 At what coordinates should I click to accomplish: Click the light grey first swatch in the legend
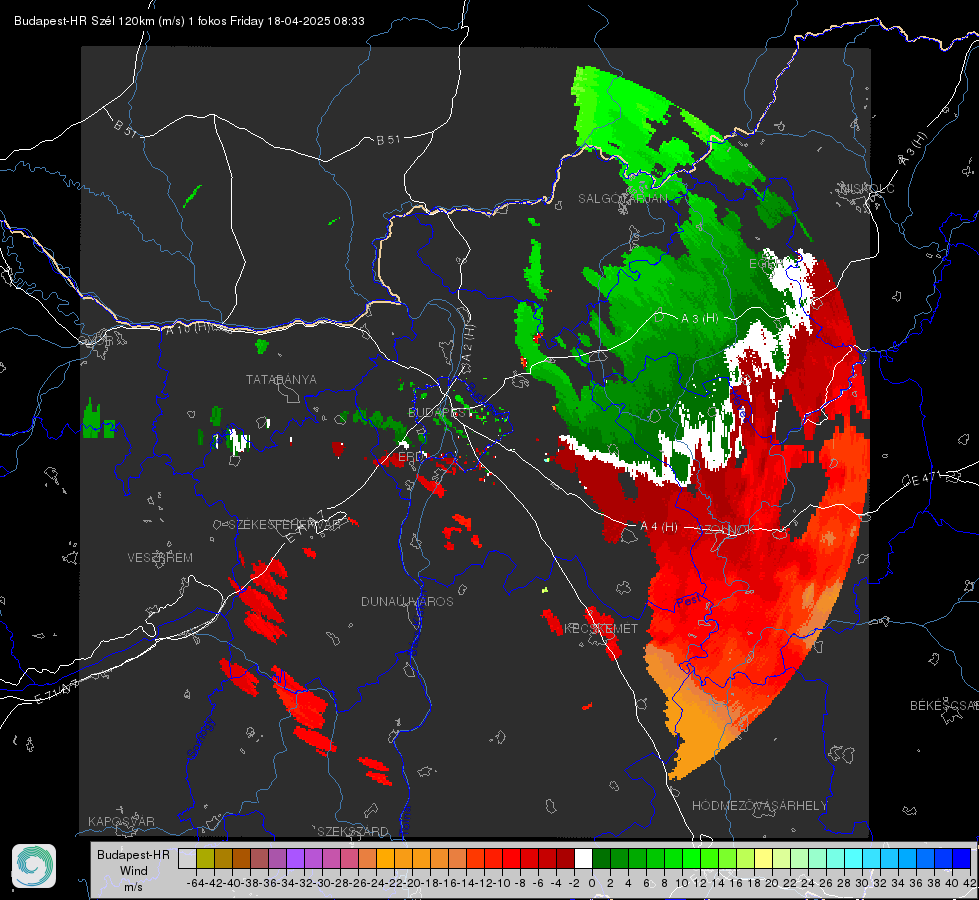[x=187, y=859]
